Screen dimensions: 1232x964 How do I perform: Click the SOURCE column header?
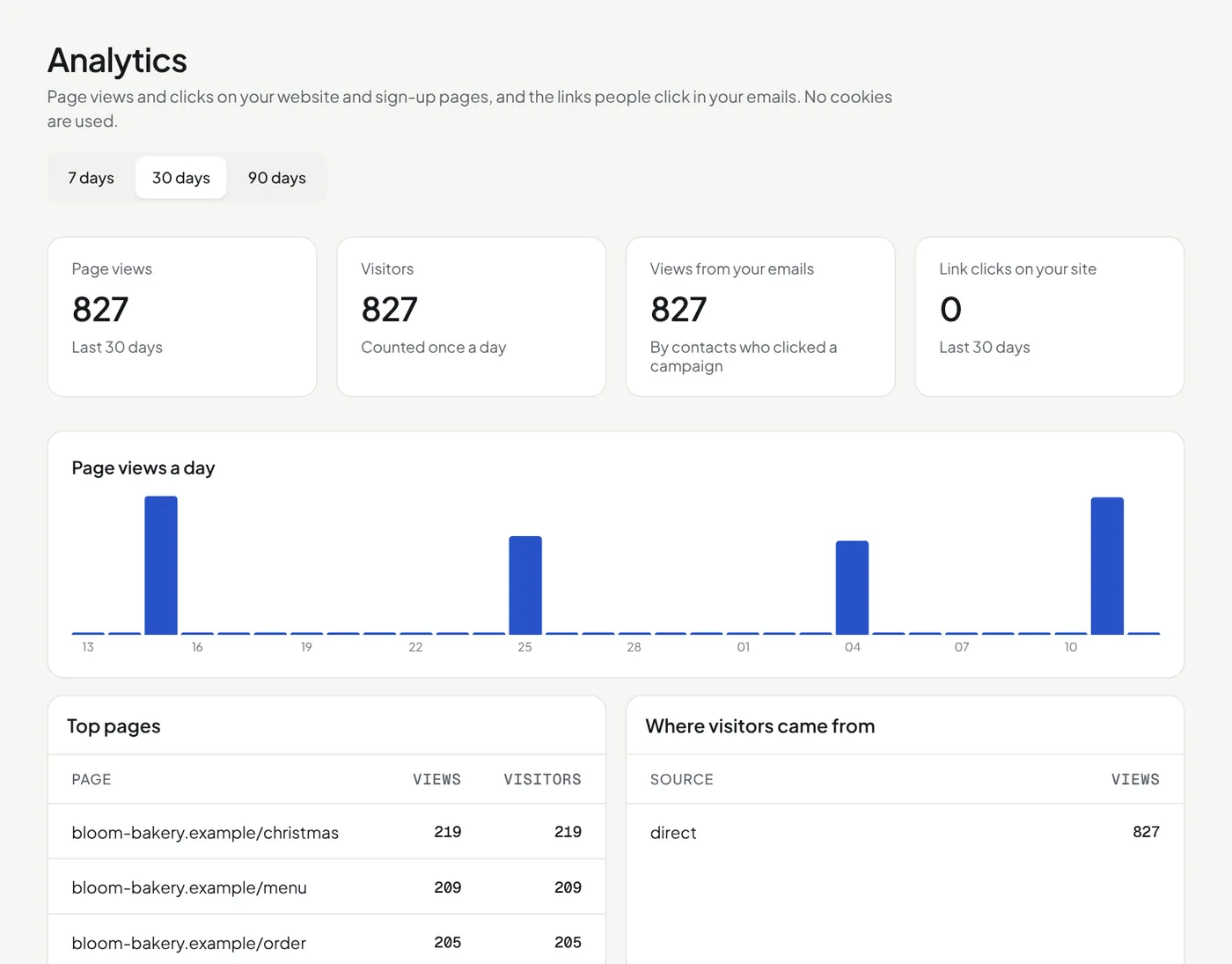click(x=682, y=779)
